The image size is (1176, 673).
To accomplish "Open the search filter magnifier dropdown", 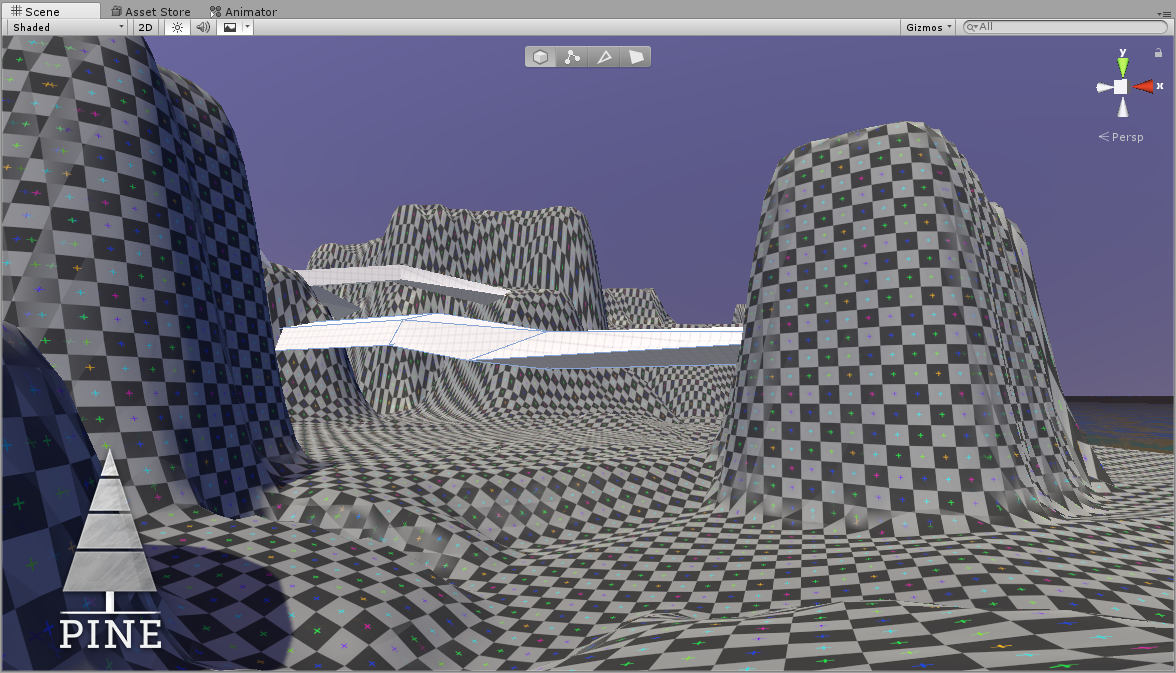I will [972, 27].
